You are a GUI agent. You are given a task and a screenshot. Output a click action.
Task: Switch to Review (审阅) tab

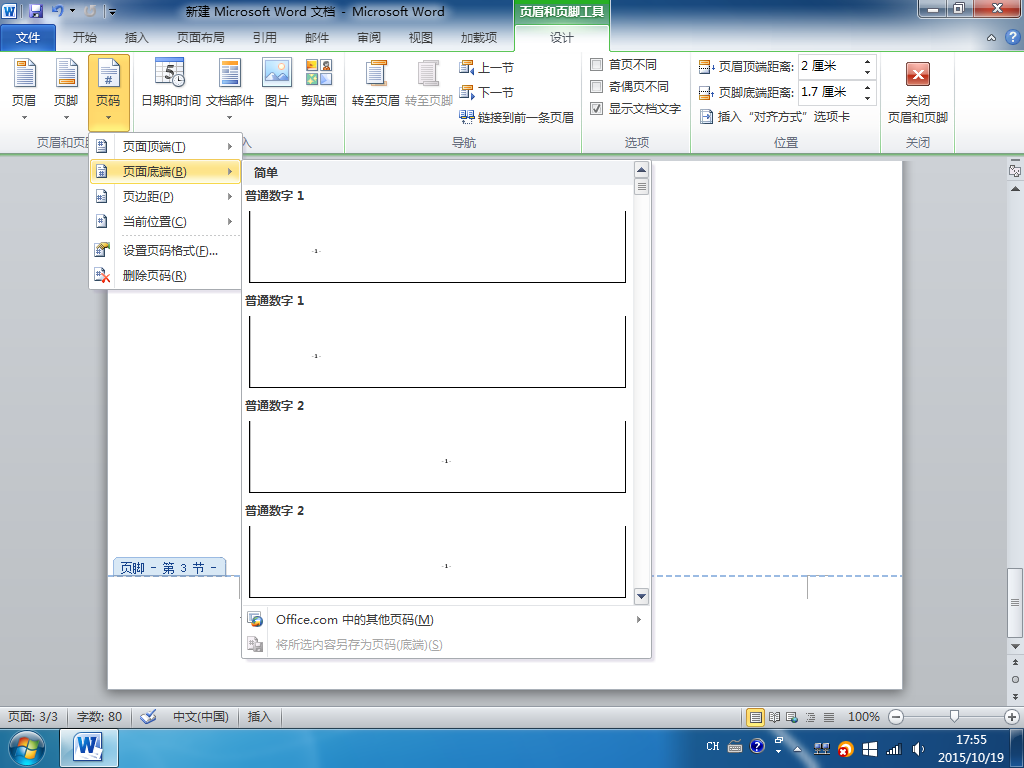[369, 38]
